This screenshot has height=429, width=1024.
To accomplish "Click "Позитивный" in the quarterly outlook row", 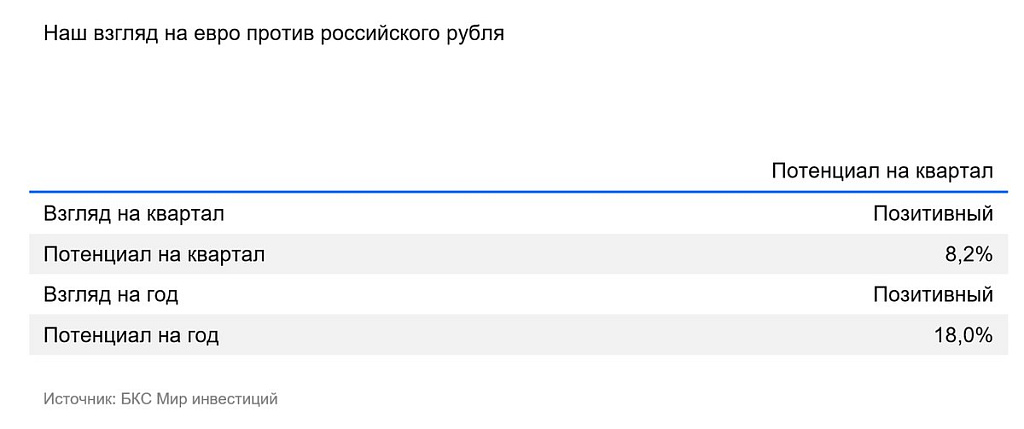I will [932, 213].
